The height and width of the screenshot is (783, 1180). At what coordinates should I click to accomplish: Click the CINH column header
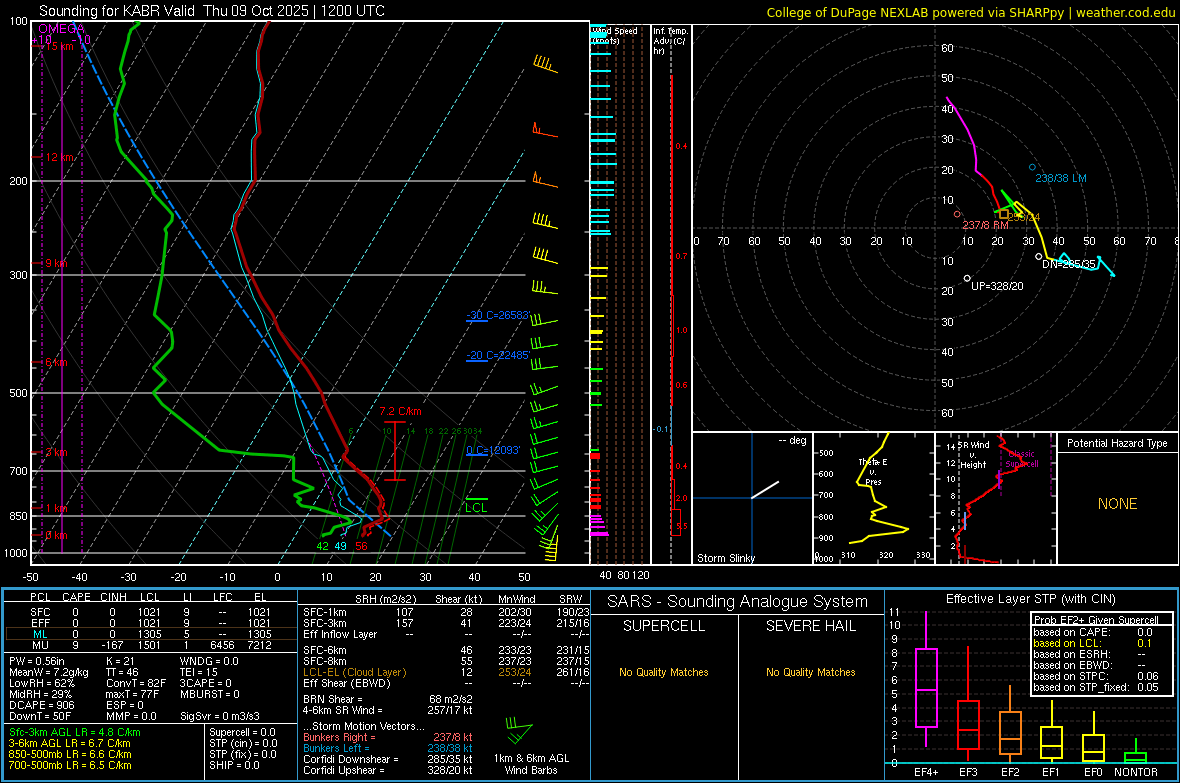114,597
